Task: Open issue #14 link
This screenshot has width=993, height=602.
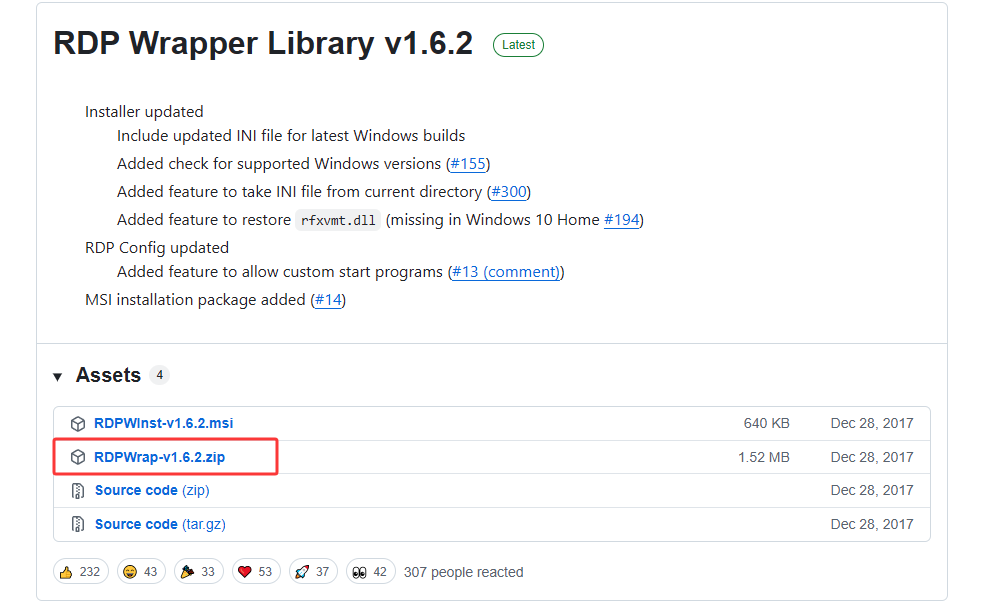Action: (x=328, y=300)
